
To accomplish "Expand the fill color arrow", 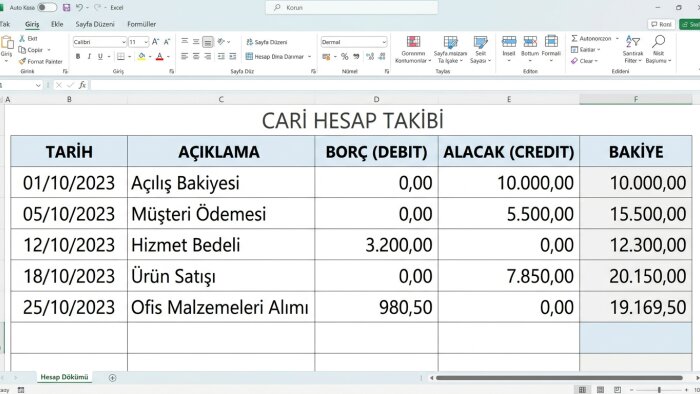I will [x=150, y=57].
